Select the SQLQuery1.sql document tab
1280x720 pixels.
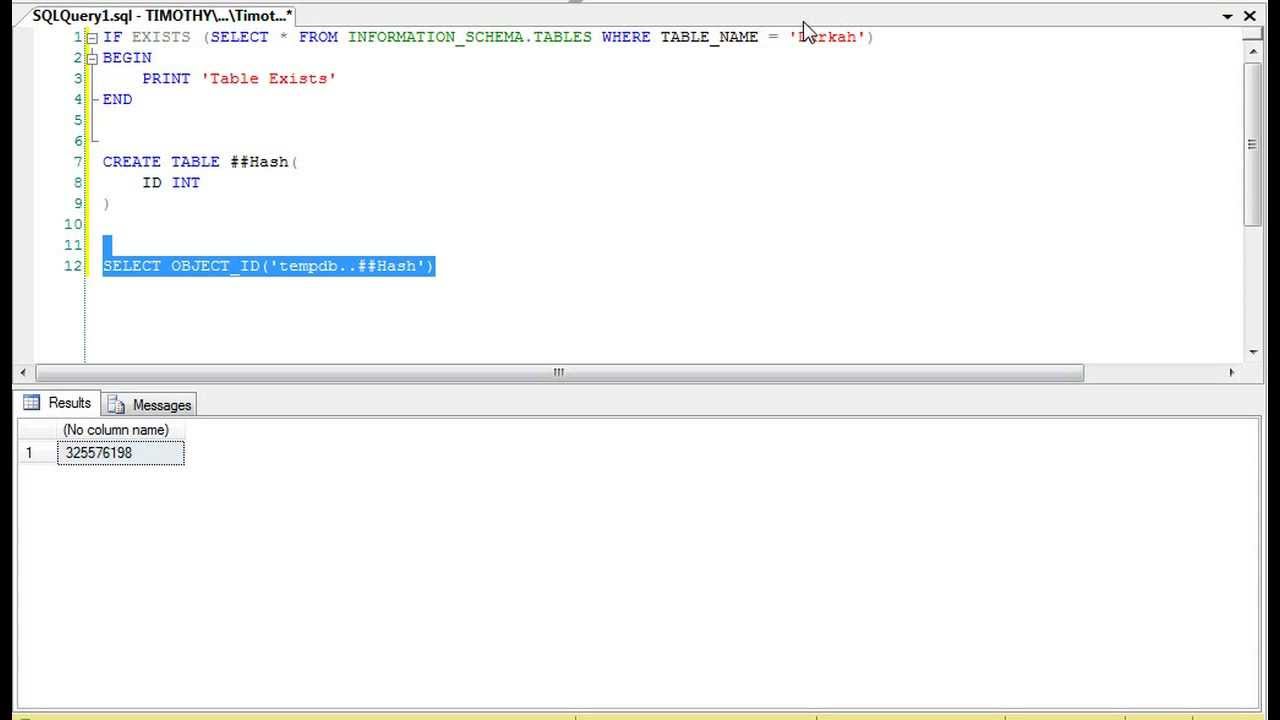pyautogui.click(x=162, y=15)
